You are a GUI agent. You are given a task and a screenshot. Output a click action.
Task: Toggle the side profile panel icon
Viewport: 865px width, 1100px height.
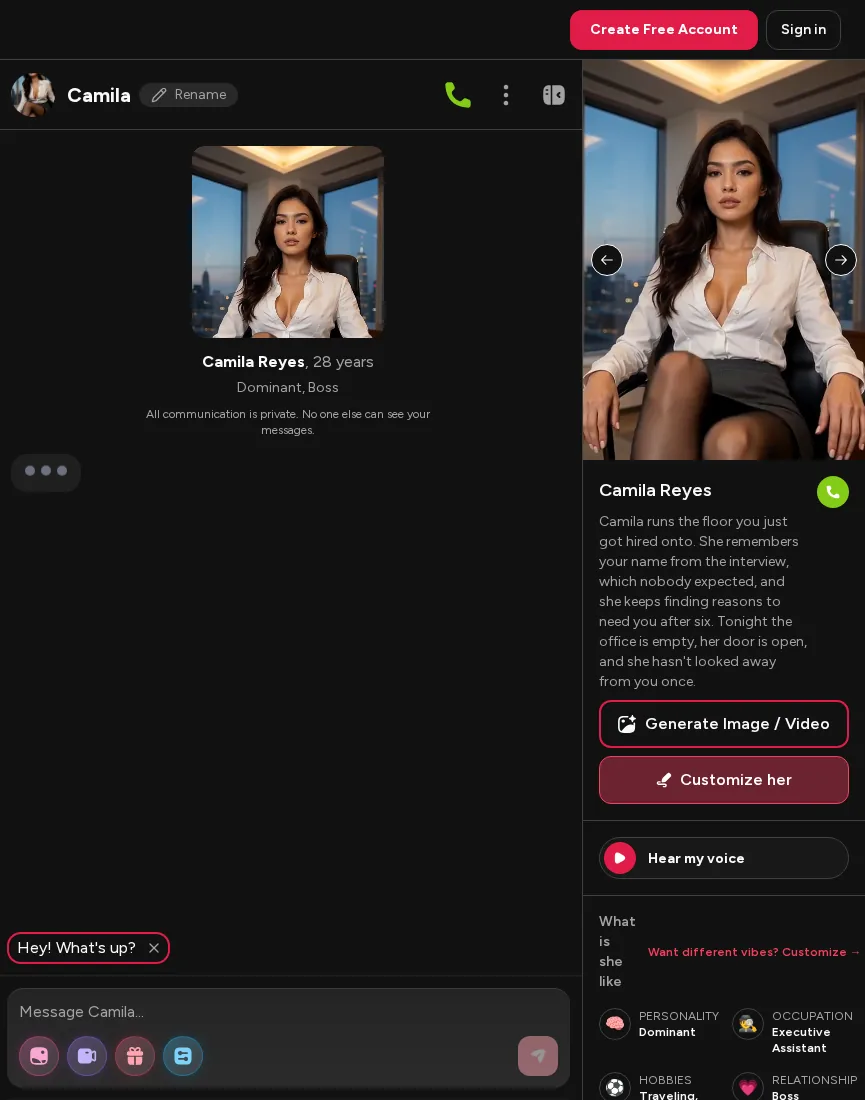(x=554, y=95)
